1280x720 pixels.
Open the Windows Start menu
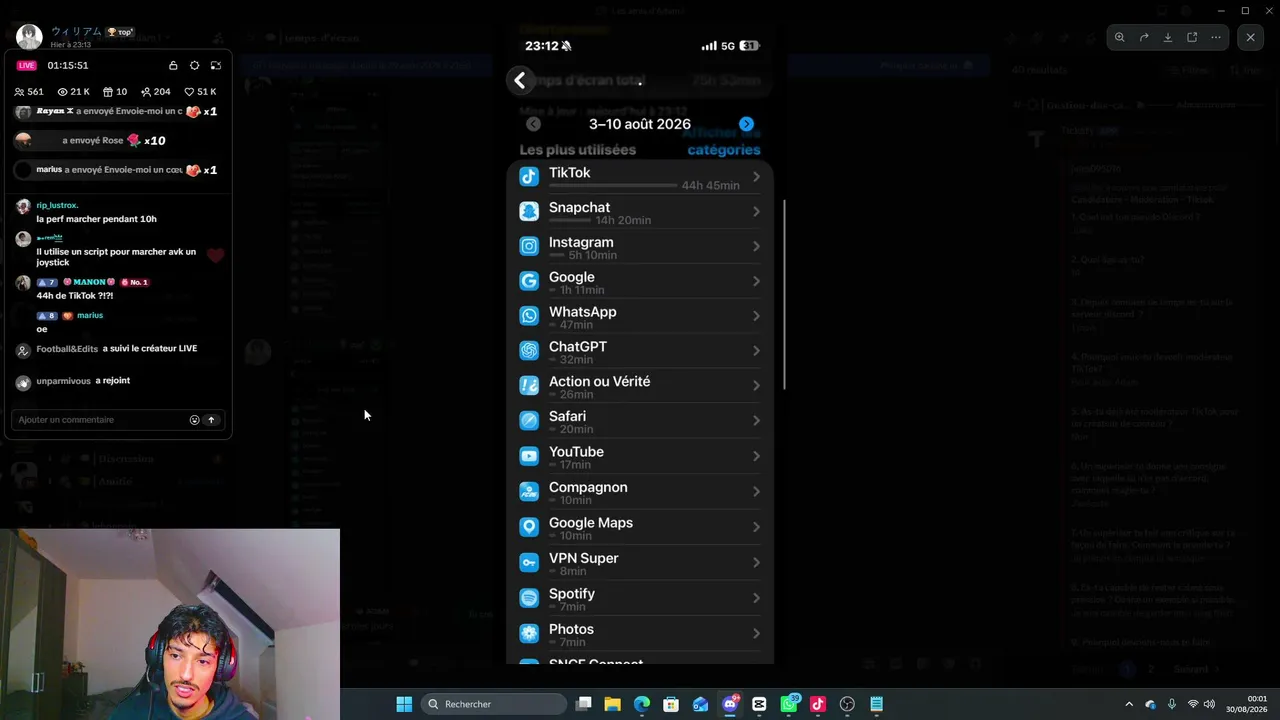(404, 704)
